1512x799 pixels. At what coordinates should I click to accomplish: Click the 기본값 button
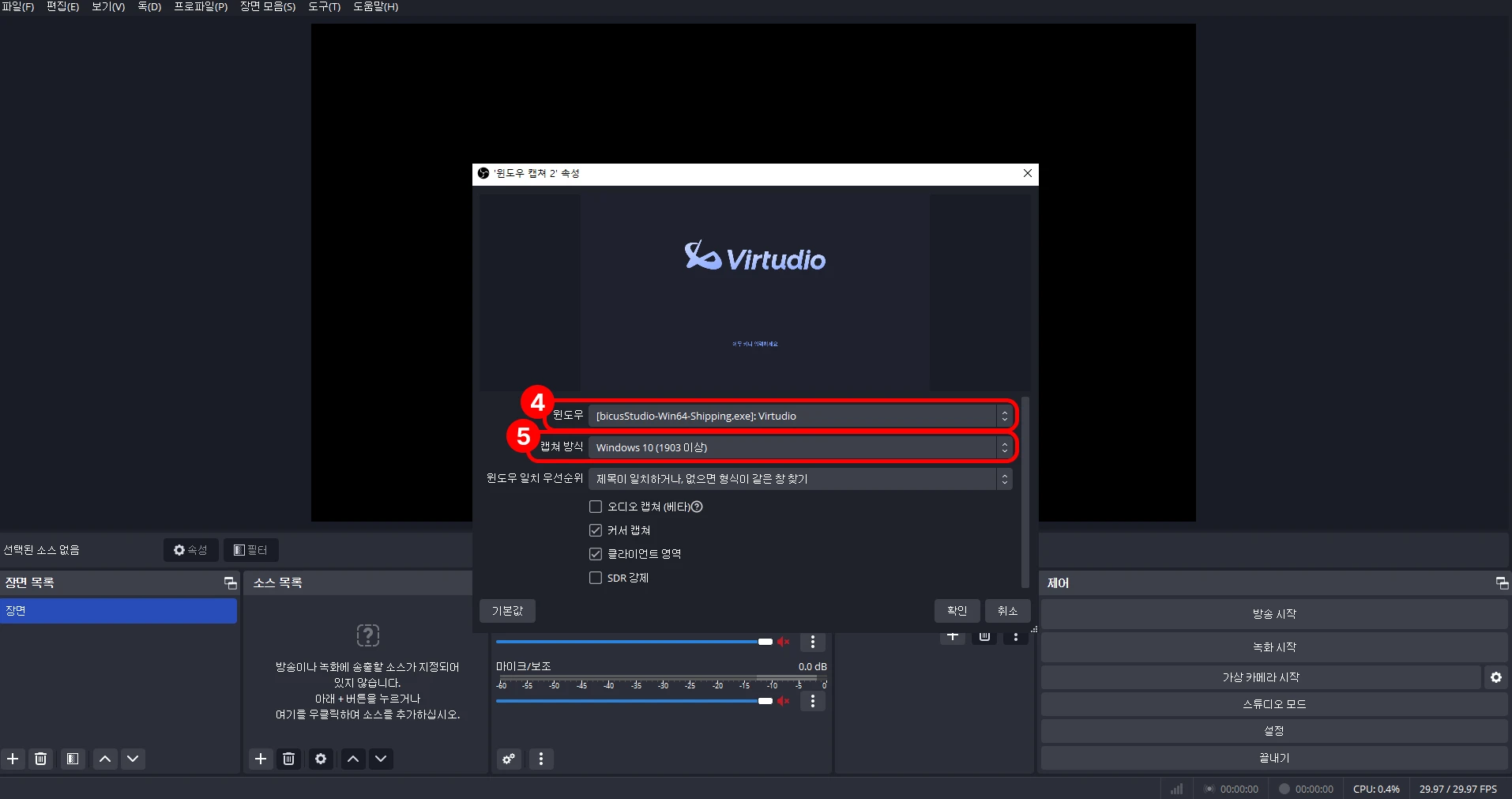tap(507, 611)
